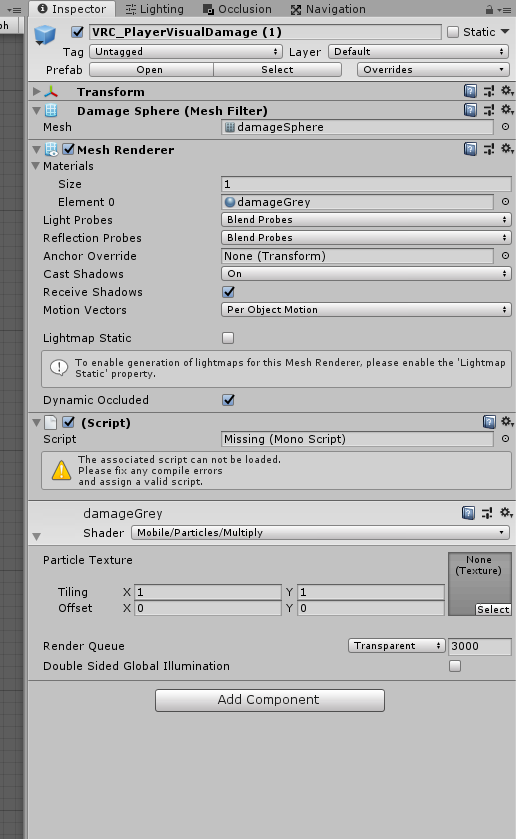The width and height of the screenshot is (516, 839).
Task: Disable Receive Shadows checkbox
Action: point(228,292)
